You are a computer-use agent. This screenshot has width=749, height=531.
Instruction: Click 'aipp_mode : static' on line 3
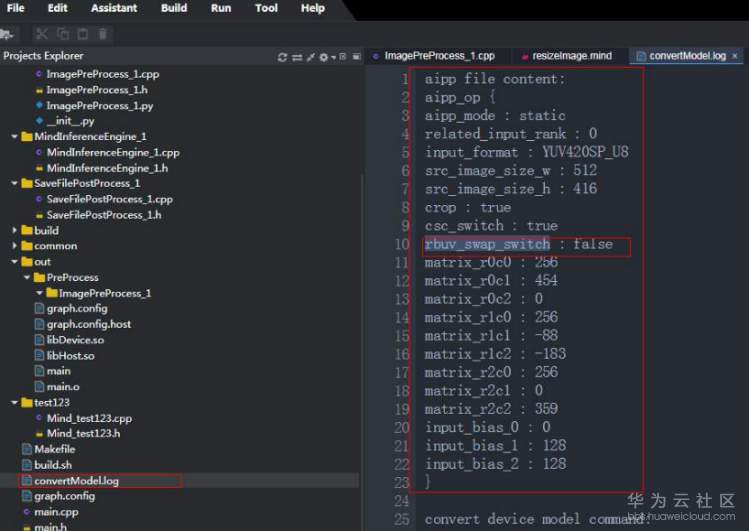[x=495, y=116]
